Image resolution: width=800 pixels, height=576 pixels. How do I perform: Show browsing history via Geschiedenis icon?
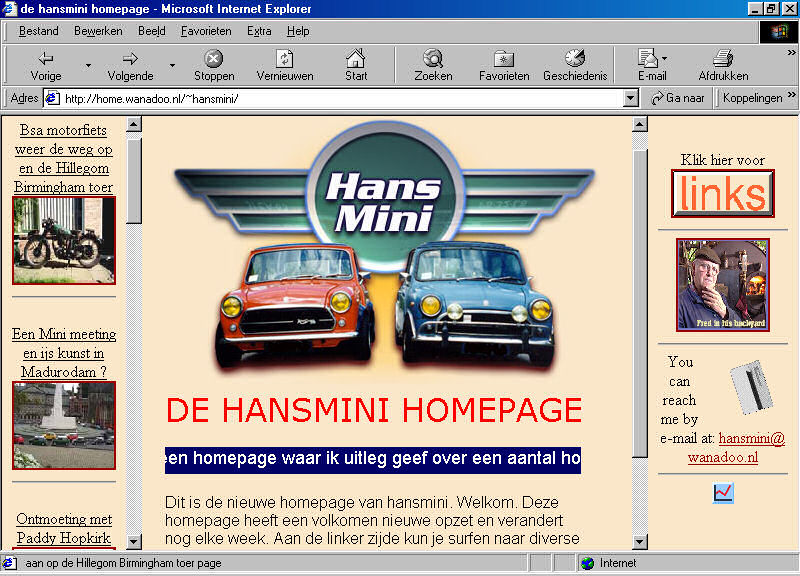(x=574, y=59)
